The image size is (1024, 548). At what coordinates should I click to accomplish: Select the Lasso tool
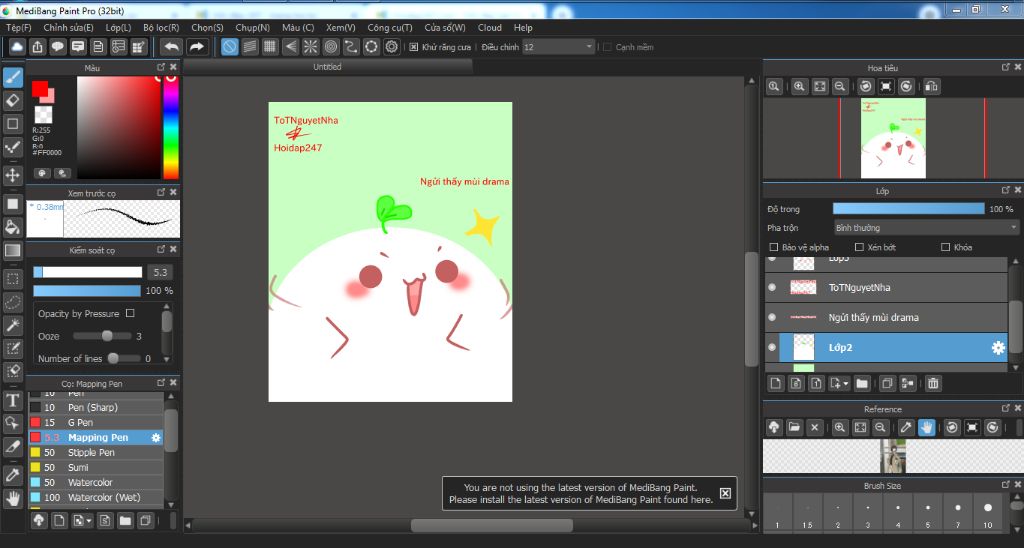13,302
